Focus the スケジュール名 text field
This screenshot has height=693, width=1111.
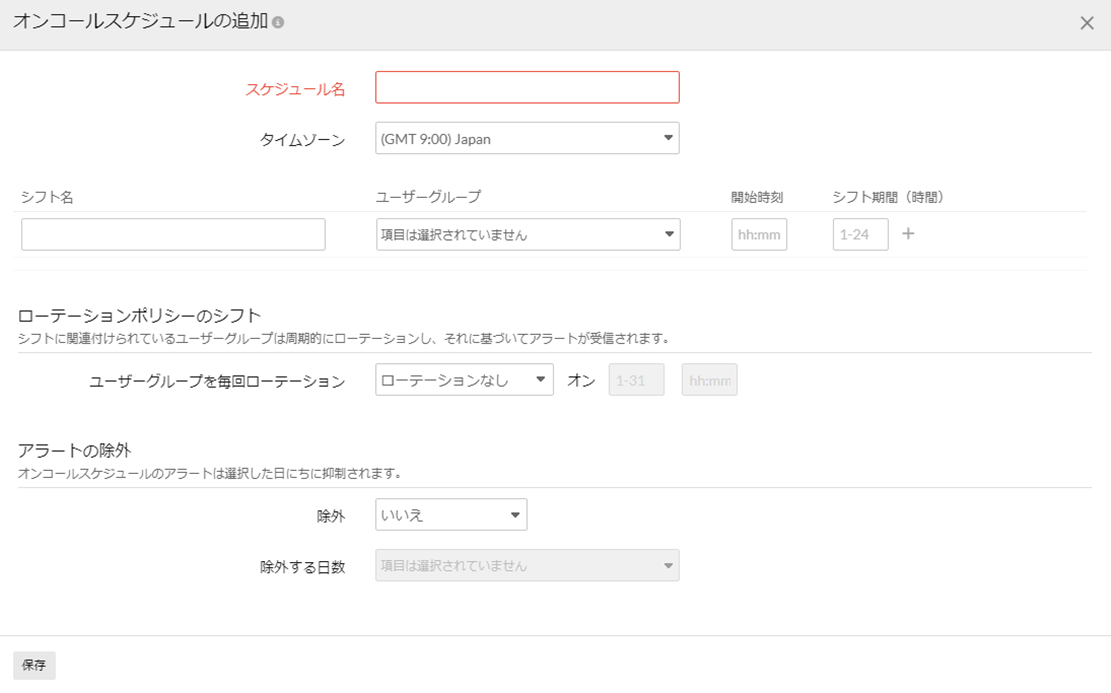tap(527, 88)
